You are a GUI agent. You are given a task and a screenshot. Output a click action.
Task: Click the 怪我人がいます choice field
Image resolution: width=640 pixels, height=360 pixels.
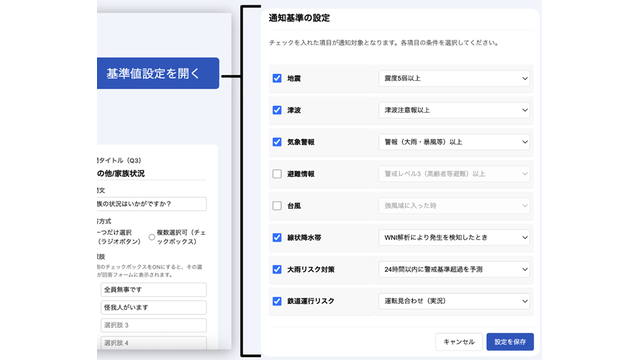point(153,307)
